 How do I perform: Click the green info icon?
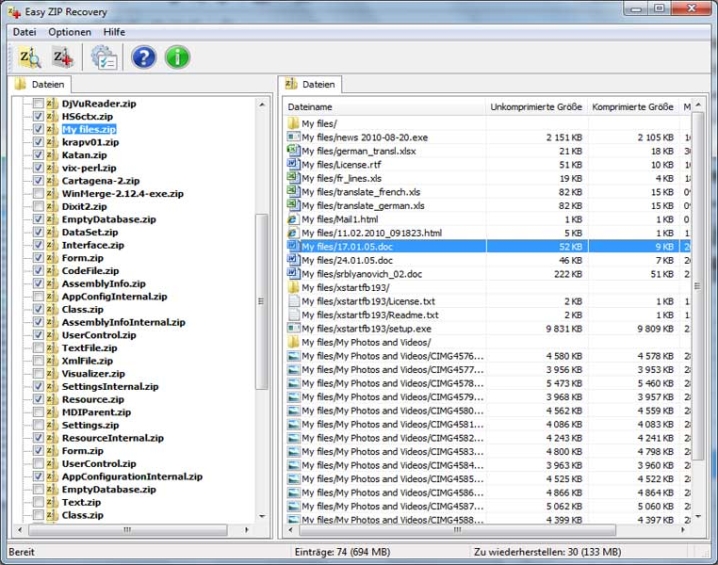point(177,57)
